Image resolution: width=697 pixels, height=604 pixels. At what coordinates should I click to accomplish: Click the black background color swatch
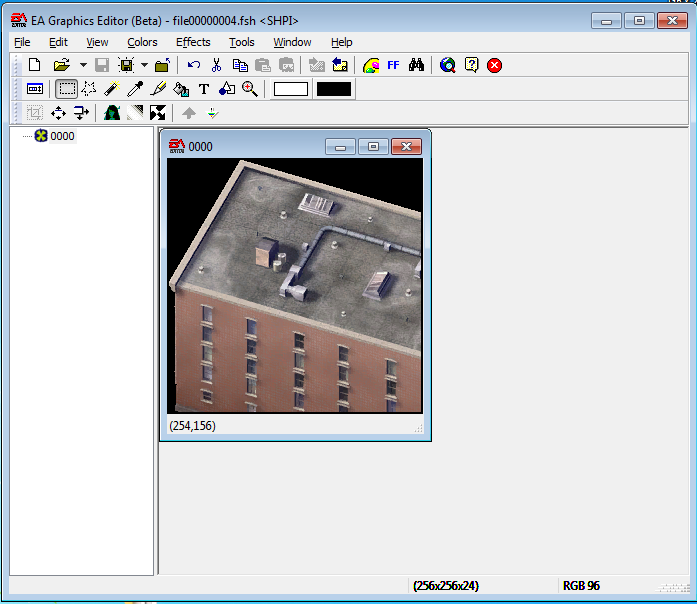334,89
